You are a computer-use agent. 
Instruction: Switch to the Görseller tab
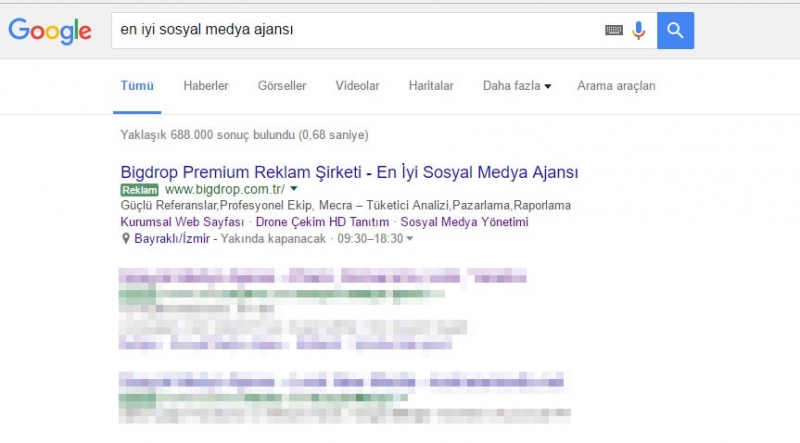[x=282, y=86]
